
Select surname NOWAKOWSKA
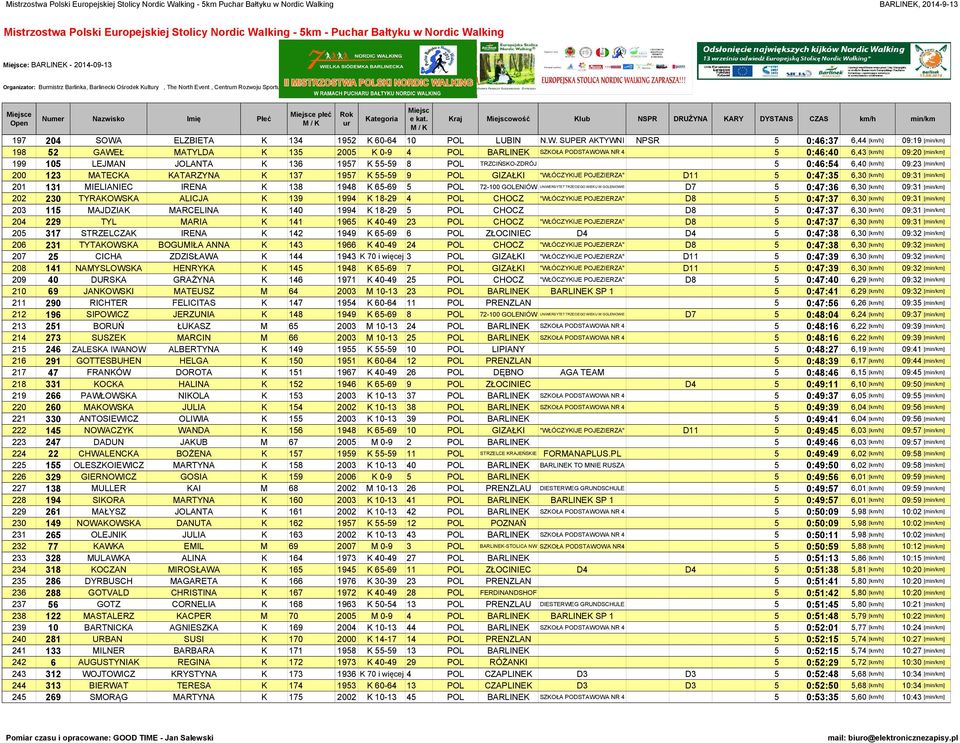click(x=108, y=524)
